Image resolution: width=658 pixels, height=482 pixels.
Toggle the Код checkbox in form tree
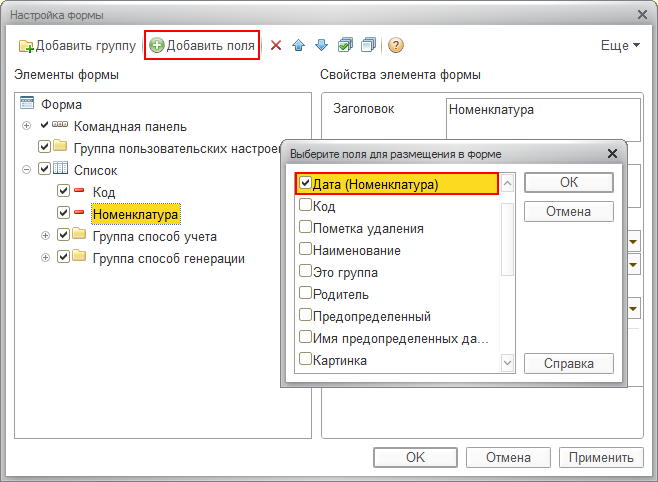(x=63, y=191)
